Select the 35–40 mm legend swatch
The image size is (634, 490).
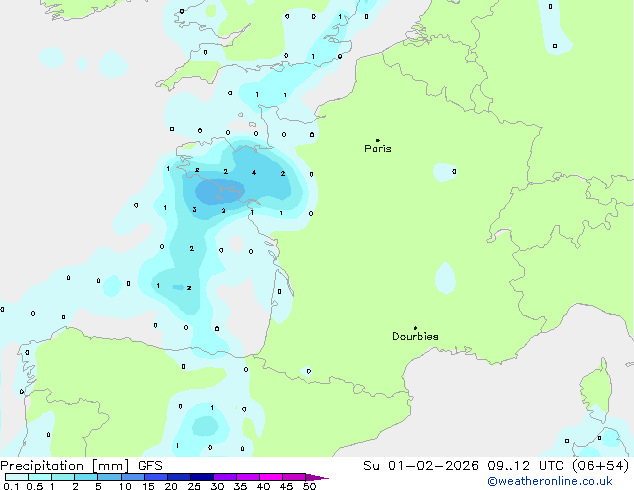[x=248, y=477]
